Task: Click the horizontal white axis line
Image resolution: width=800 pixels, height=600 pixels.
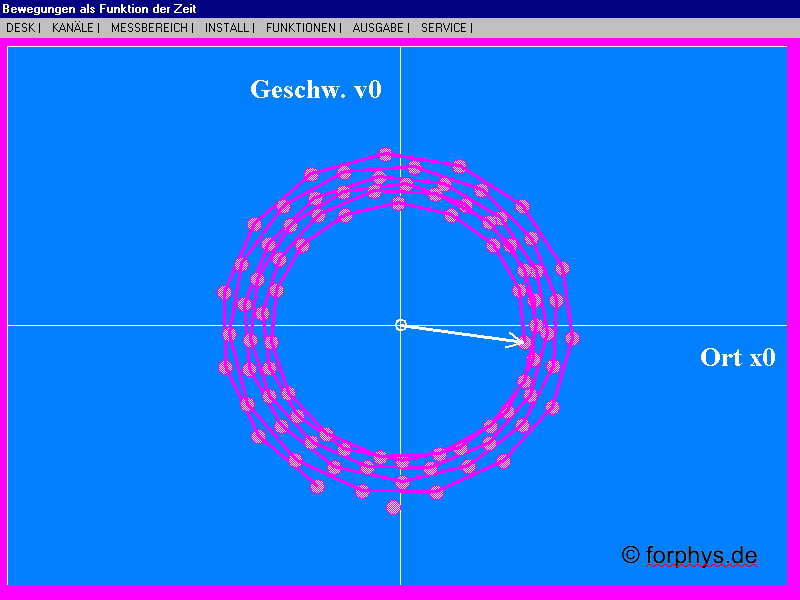Action: (x=150, y=324)
